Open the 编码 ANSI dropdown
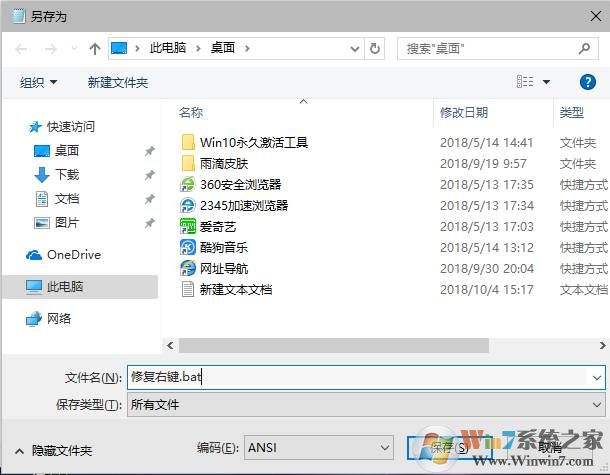610x475 pixels. 319,448
